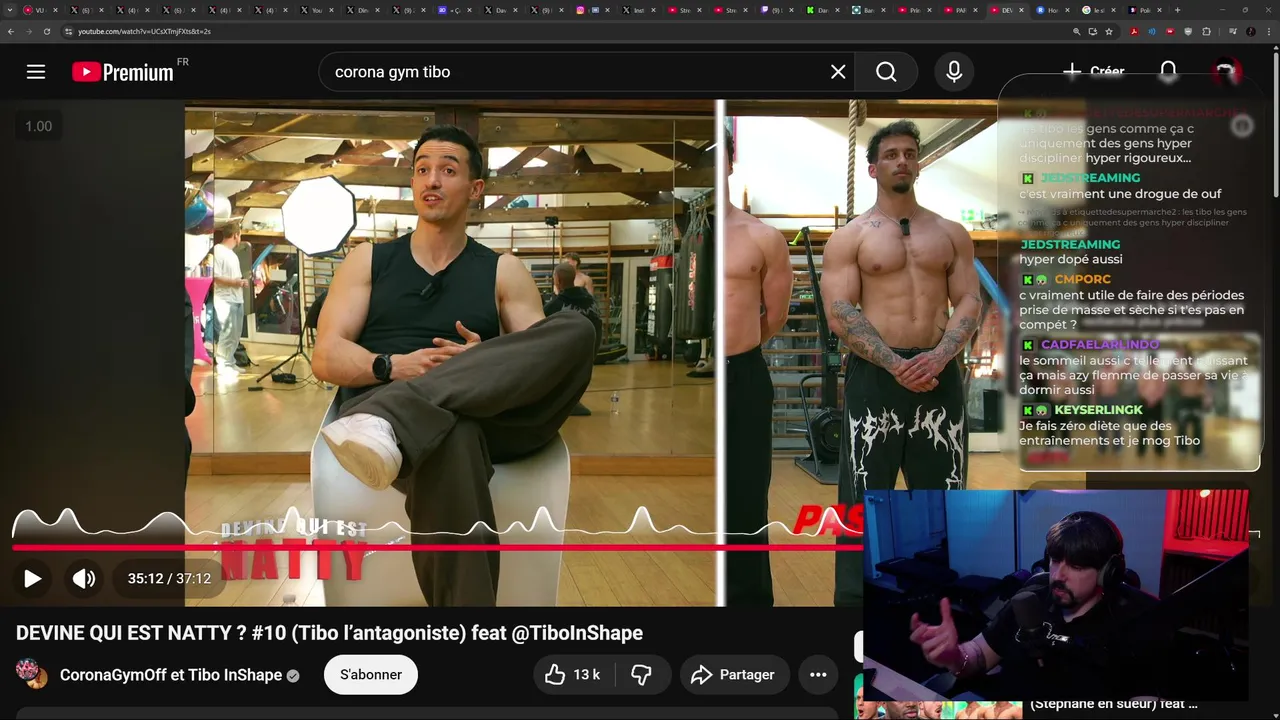Click the youtube.com address bar URL
The height and width of the screenshot is (720, 1280).
144,31
